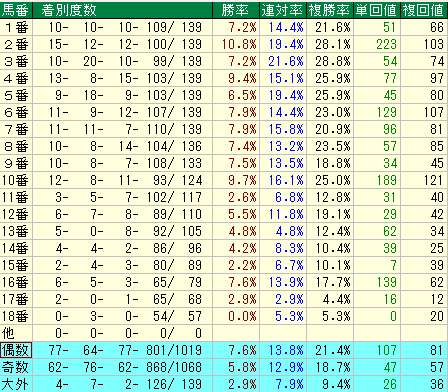
Task: Click the 連対率 column header
Action: [x=282, y=10]
